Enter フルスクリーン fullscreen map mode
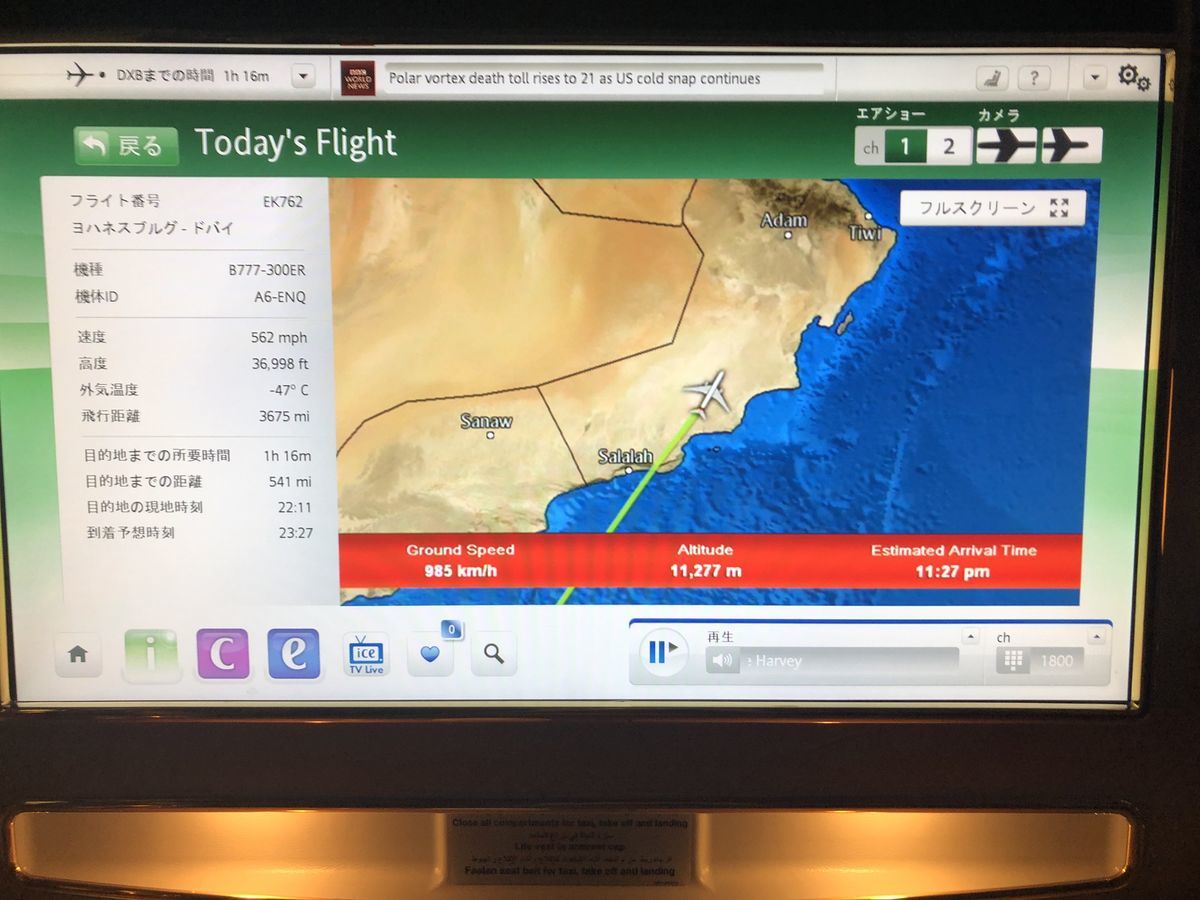The height and width of the screenshot is (900, 1200). click(x=993, y=208)
